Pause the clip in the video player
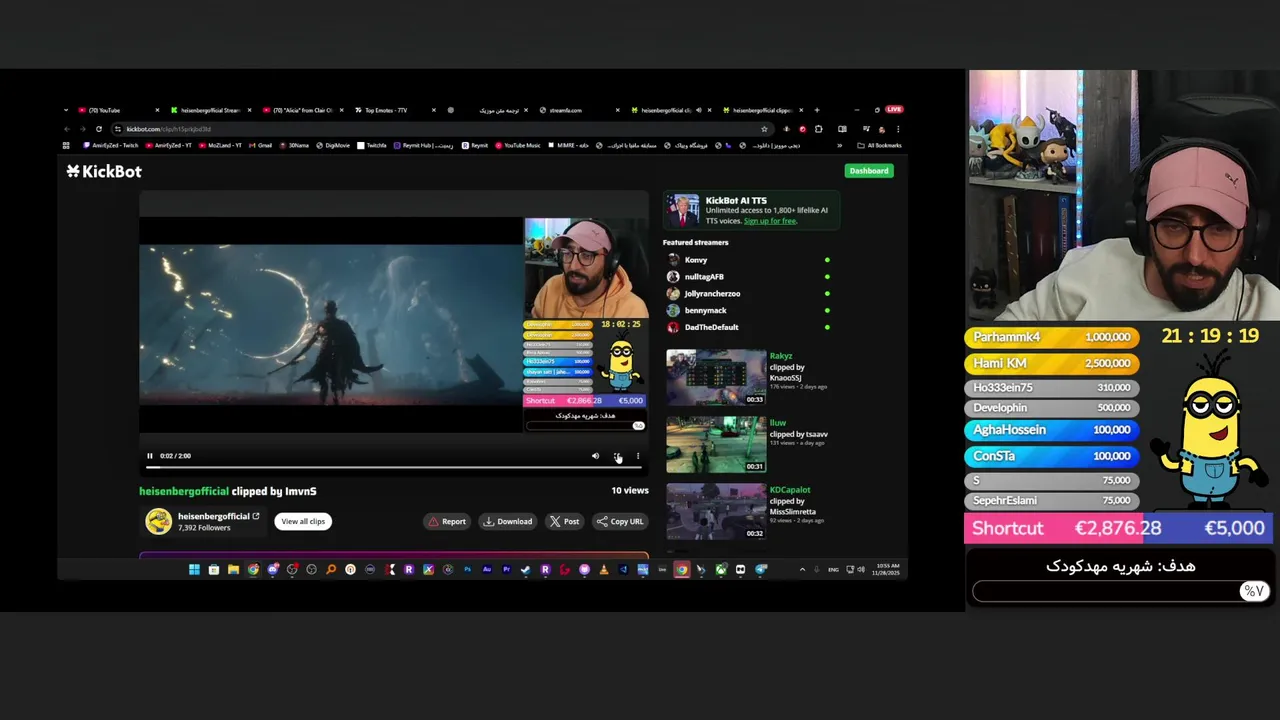The height and width of the screenshot is (720, 1280). click(150, 456)
